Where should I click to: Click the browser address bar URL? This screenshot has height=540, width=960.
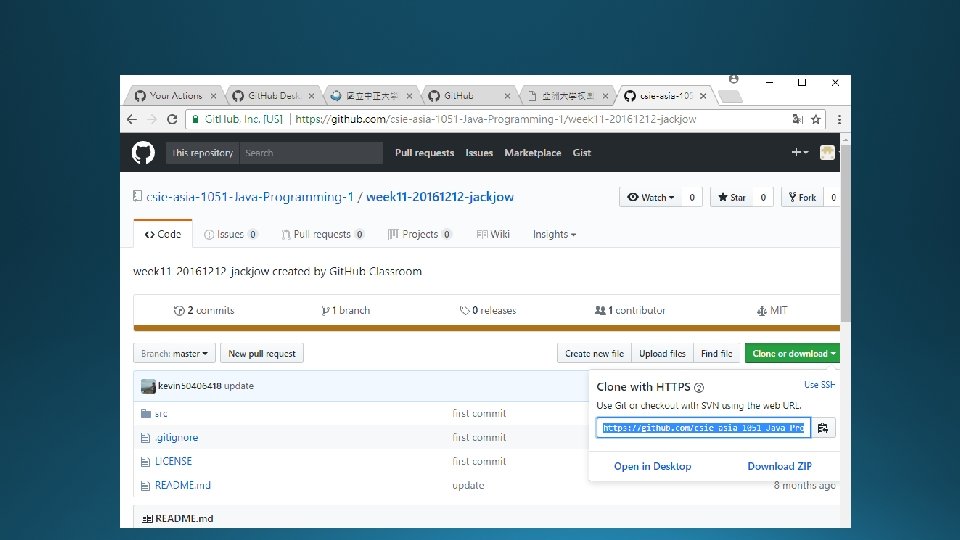tap(495, 119)
